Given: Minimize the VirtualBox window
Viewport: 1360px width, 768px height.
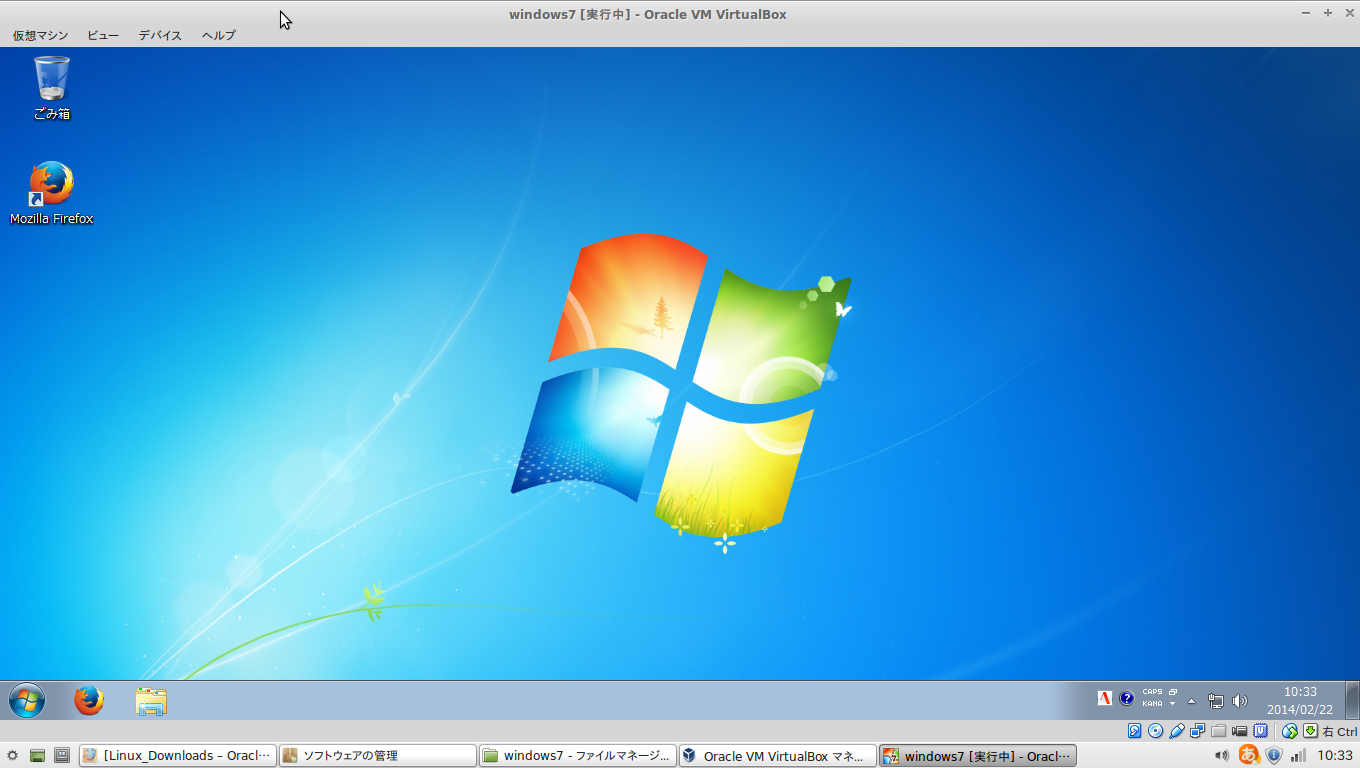Looking at the screenshot, I should pyautogui.click(x=1307, y=13).
